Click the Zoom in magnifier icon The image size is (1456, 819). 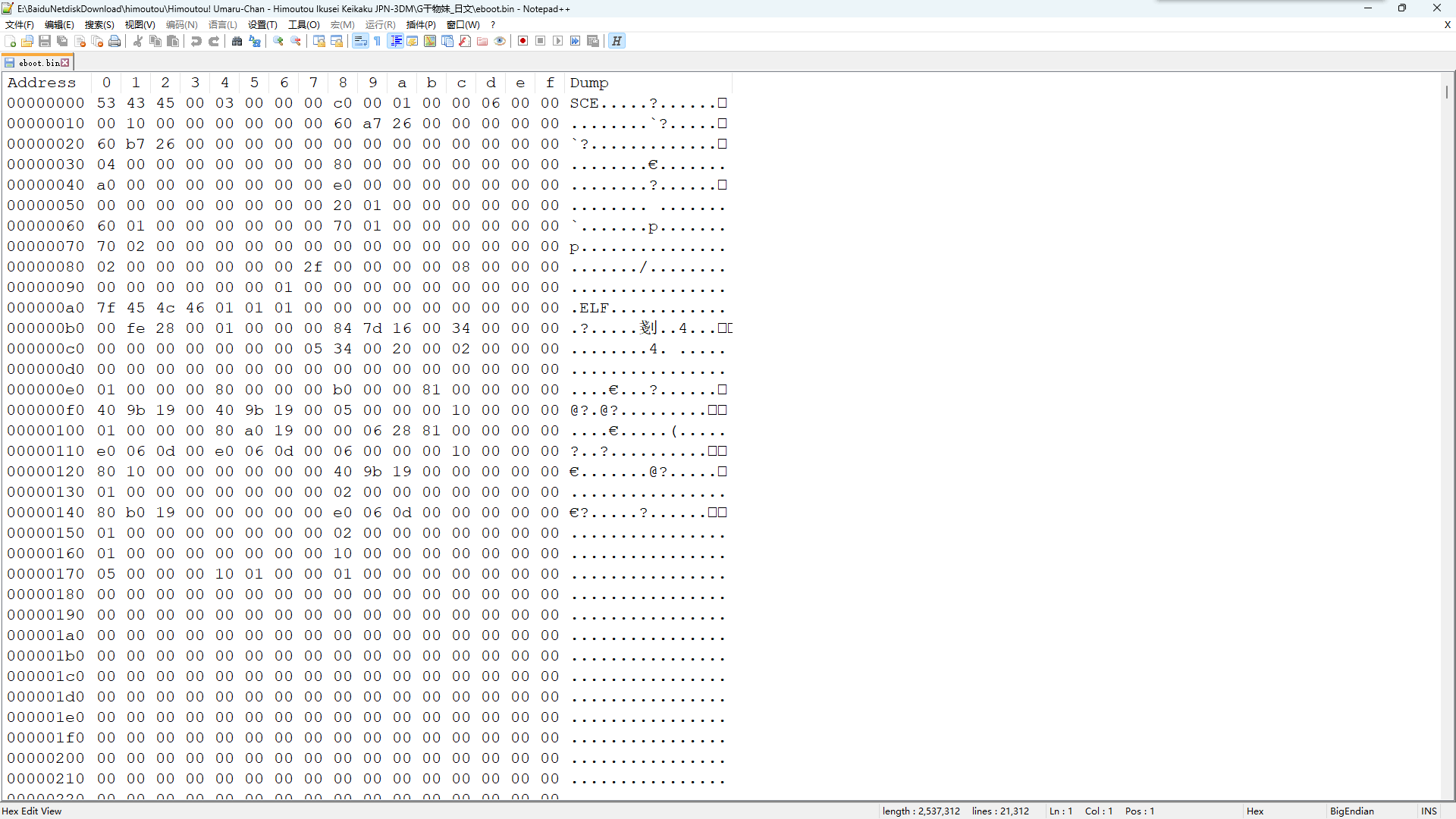point(278,41)
